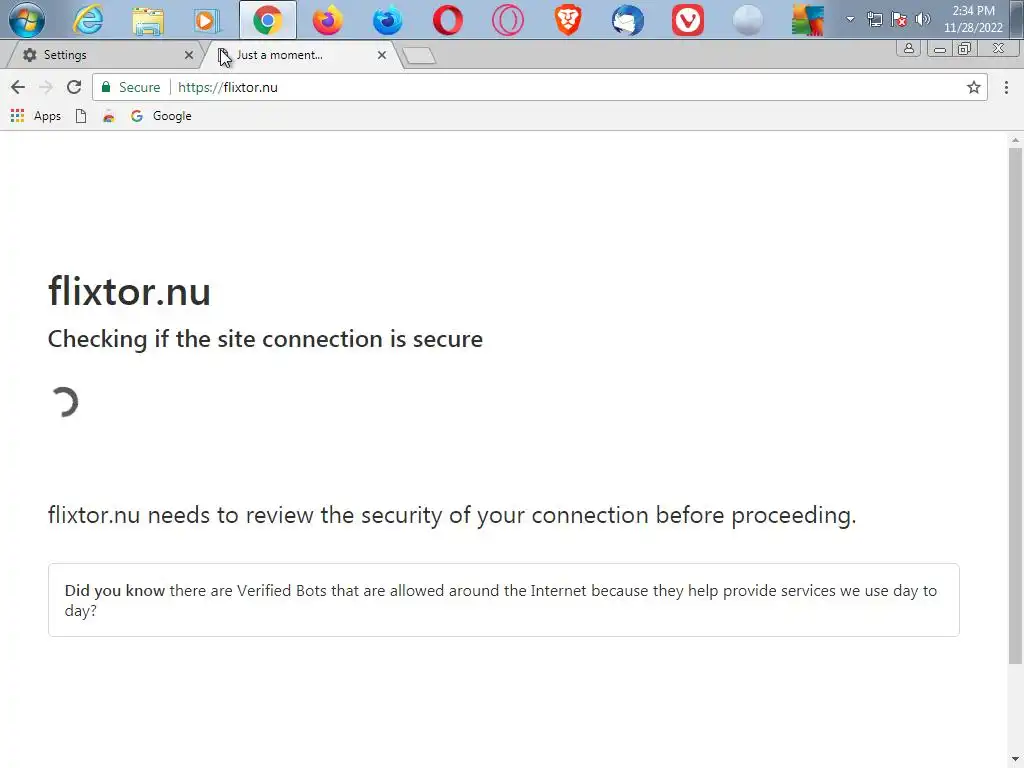Image resolution: width=1024 pixels, height=768 pixels.
Task: Launch Opera browser from taskbar
Action: click(448, 20)
